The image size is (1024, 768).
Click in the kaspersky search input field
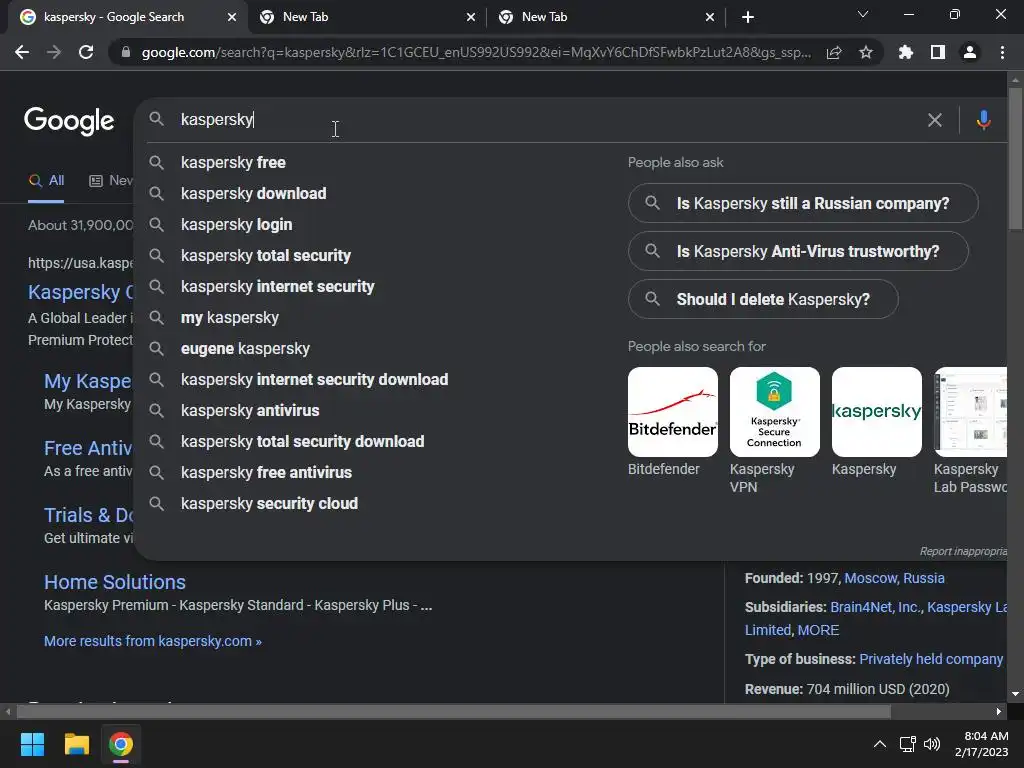tap(542, 120)
